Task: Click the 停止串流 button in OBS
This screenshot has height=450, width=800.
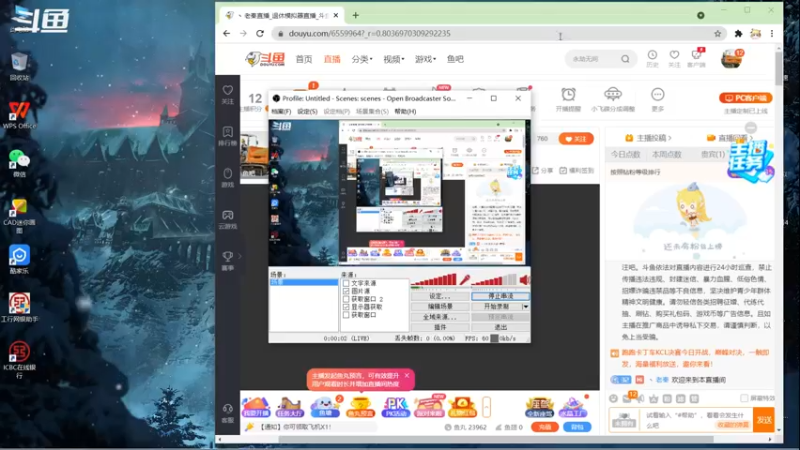Action: (x=501, y=296)
